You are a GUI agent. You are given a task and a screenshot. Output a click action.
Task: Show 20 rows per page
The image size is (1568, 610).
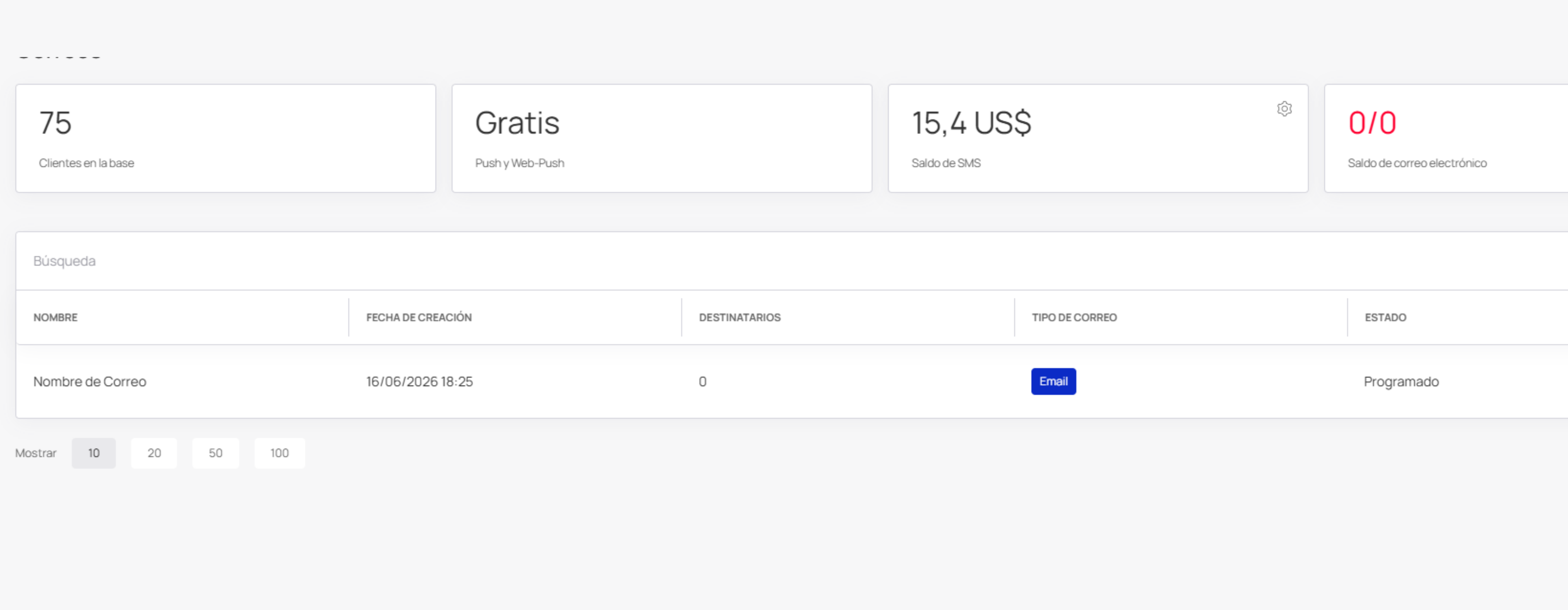pos(154,453)
